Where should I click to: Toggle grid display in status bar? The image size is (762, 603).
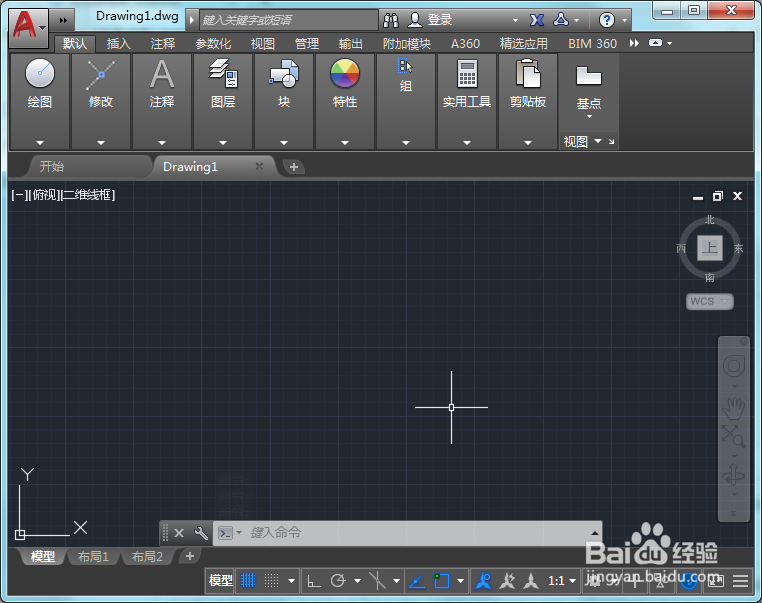pos(248,581)
